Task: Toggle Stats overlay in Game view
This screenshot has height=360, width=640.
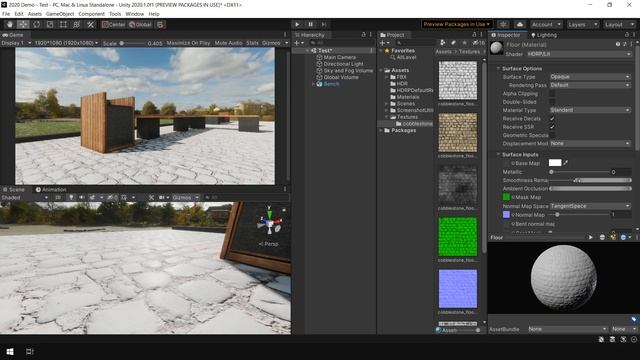Action: 252,43
